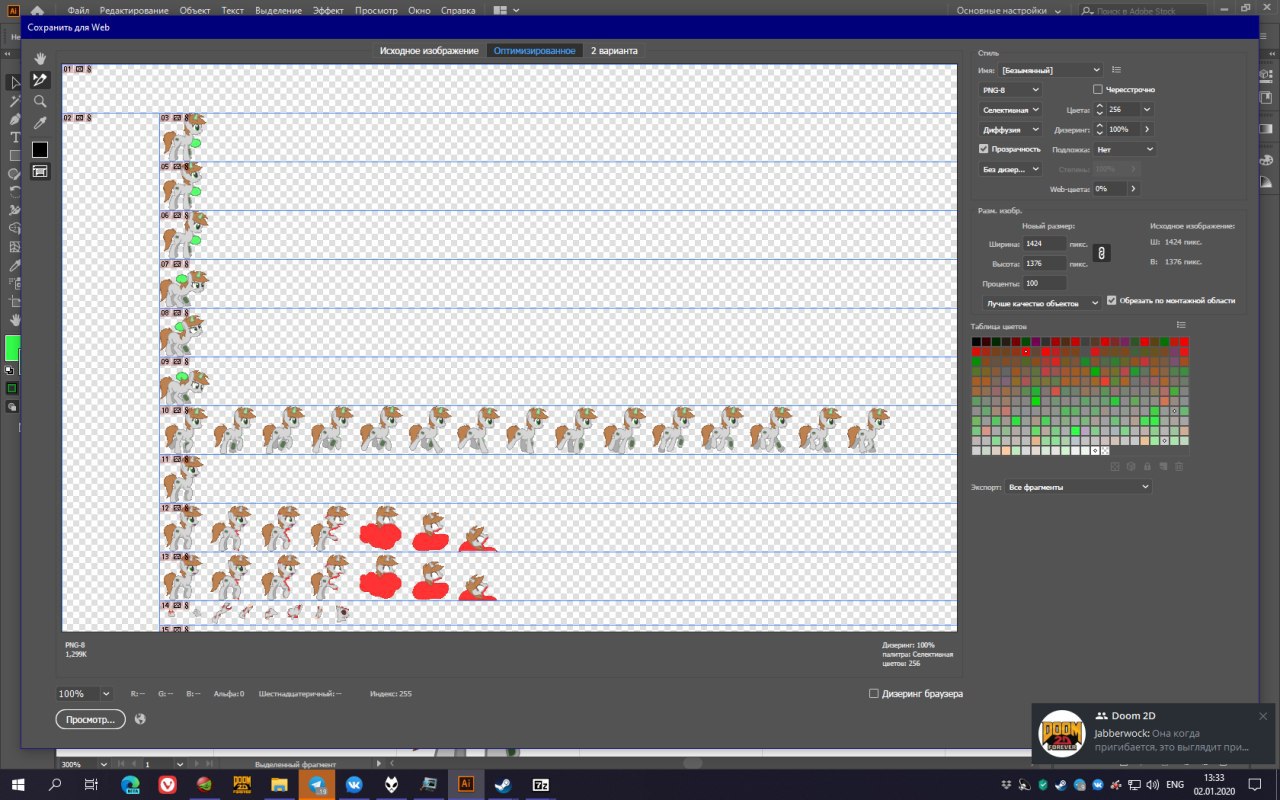Screen dimensions: 1280x800
Task: Open the Диффузия dither method dropdown
Action: tap(1010, 129)
